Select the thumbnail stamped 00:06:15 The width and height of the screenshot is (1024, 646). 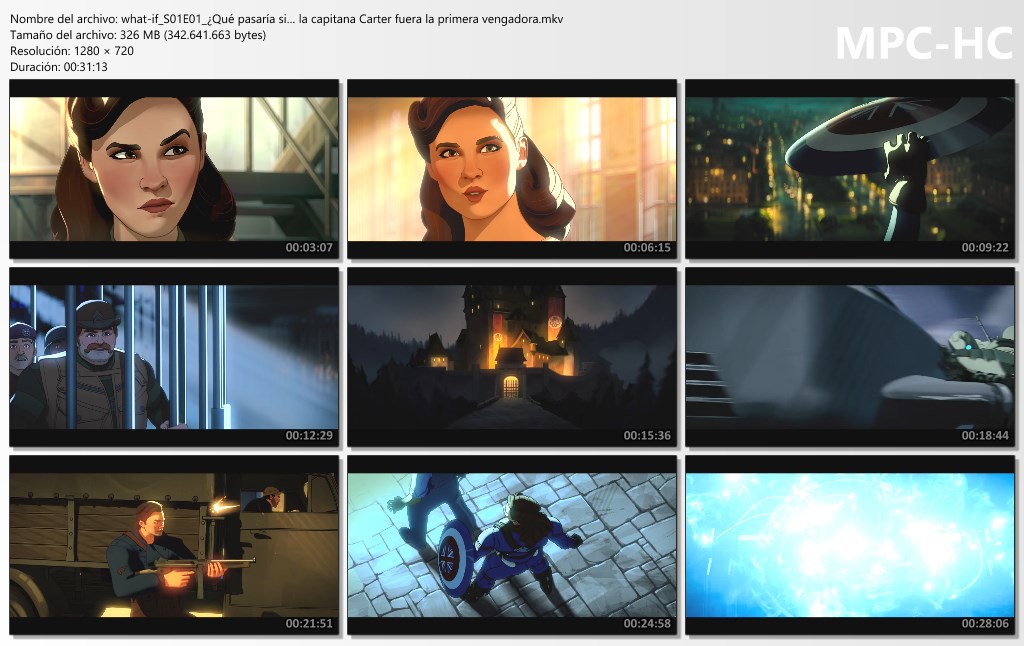(512, 169)
